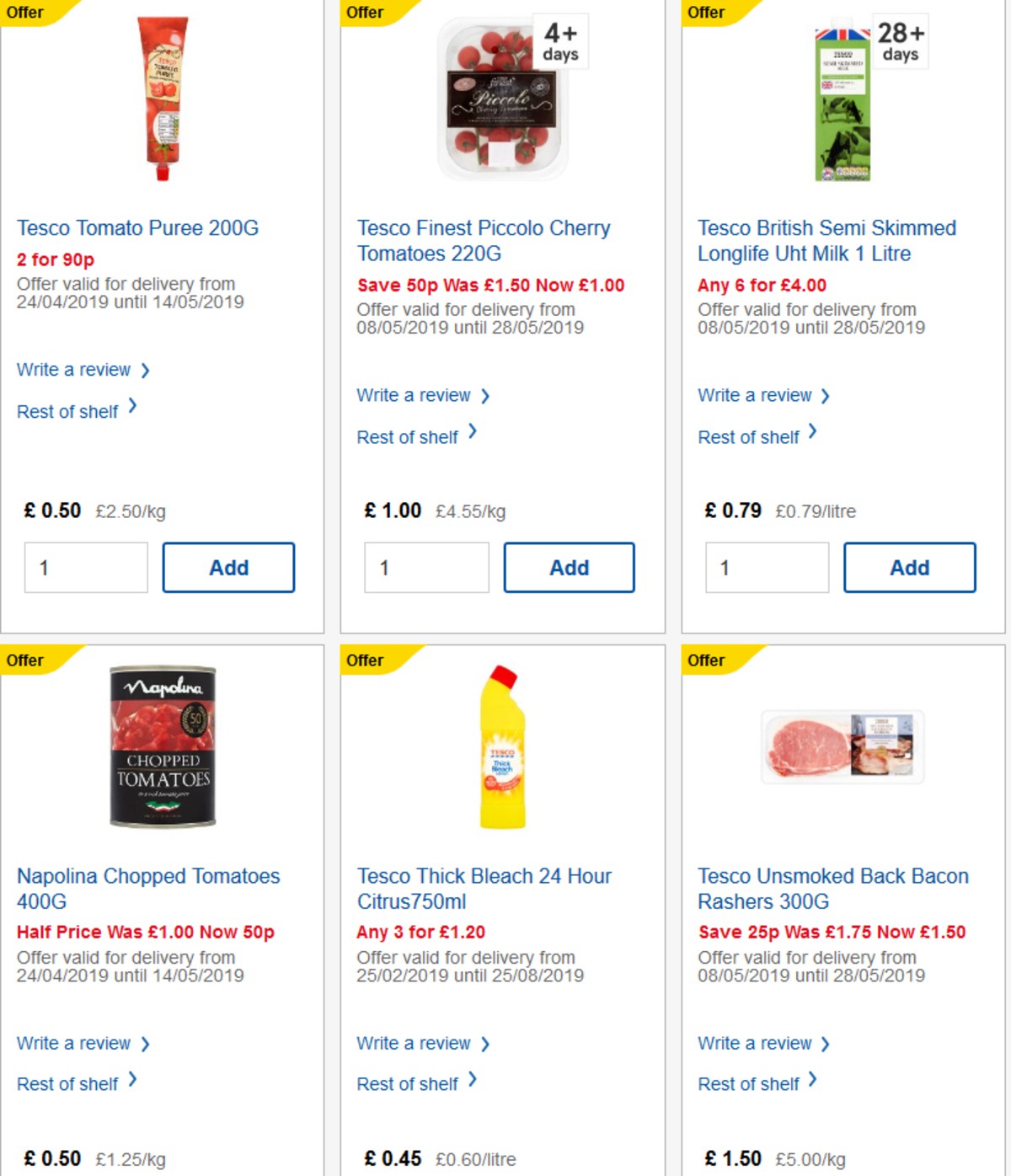This screenshot has height=1176, width=1011.
Task: Open Tesco Unsmoked Back Bacon Rashers link
Action: (x=832, y=889)
